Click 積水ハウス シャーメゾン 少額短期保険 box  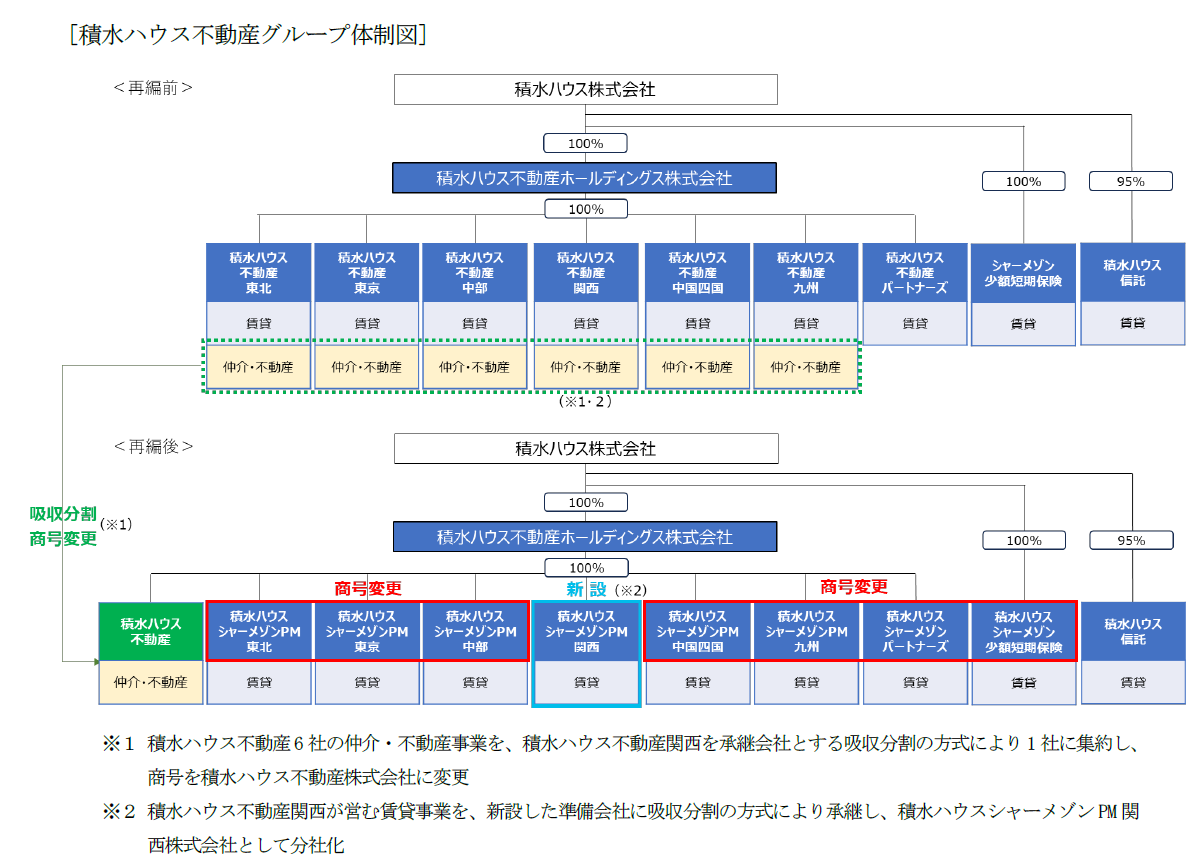click(1024, 632)
